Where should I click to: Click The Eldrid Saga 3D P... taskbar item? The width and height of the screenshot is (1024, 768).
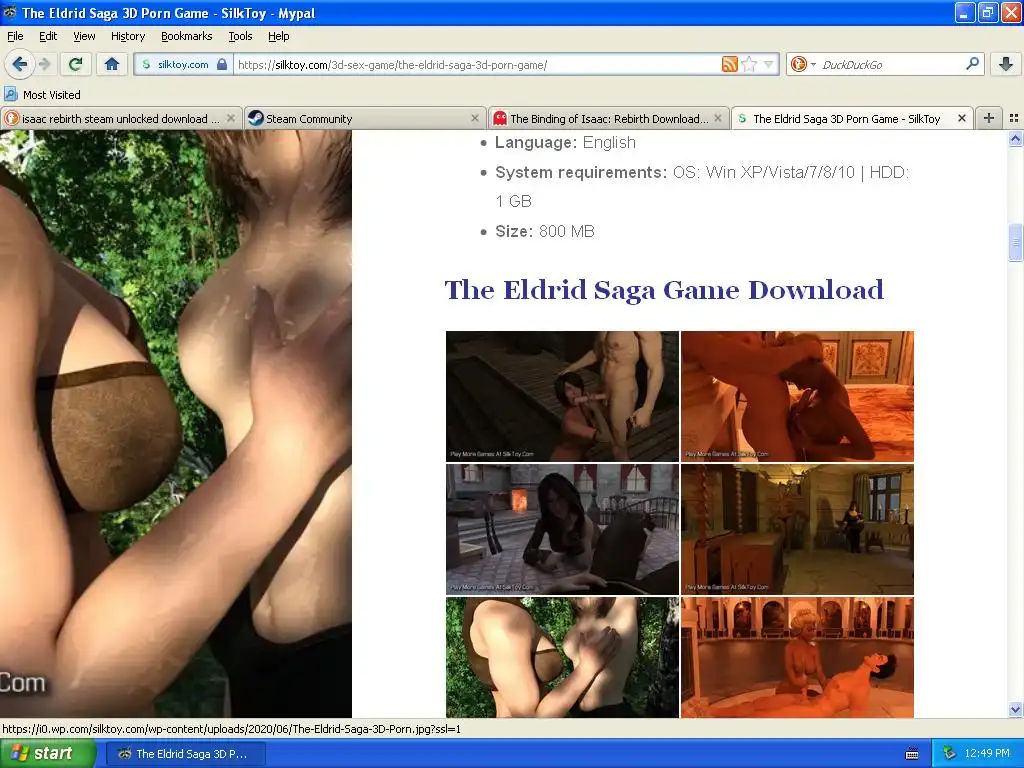tap(185, 754)
